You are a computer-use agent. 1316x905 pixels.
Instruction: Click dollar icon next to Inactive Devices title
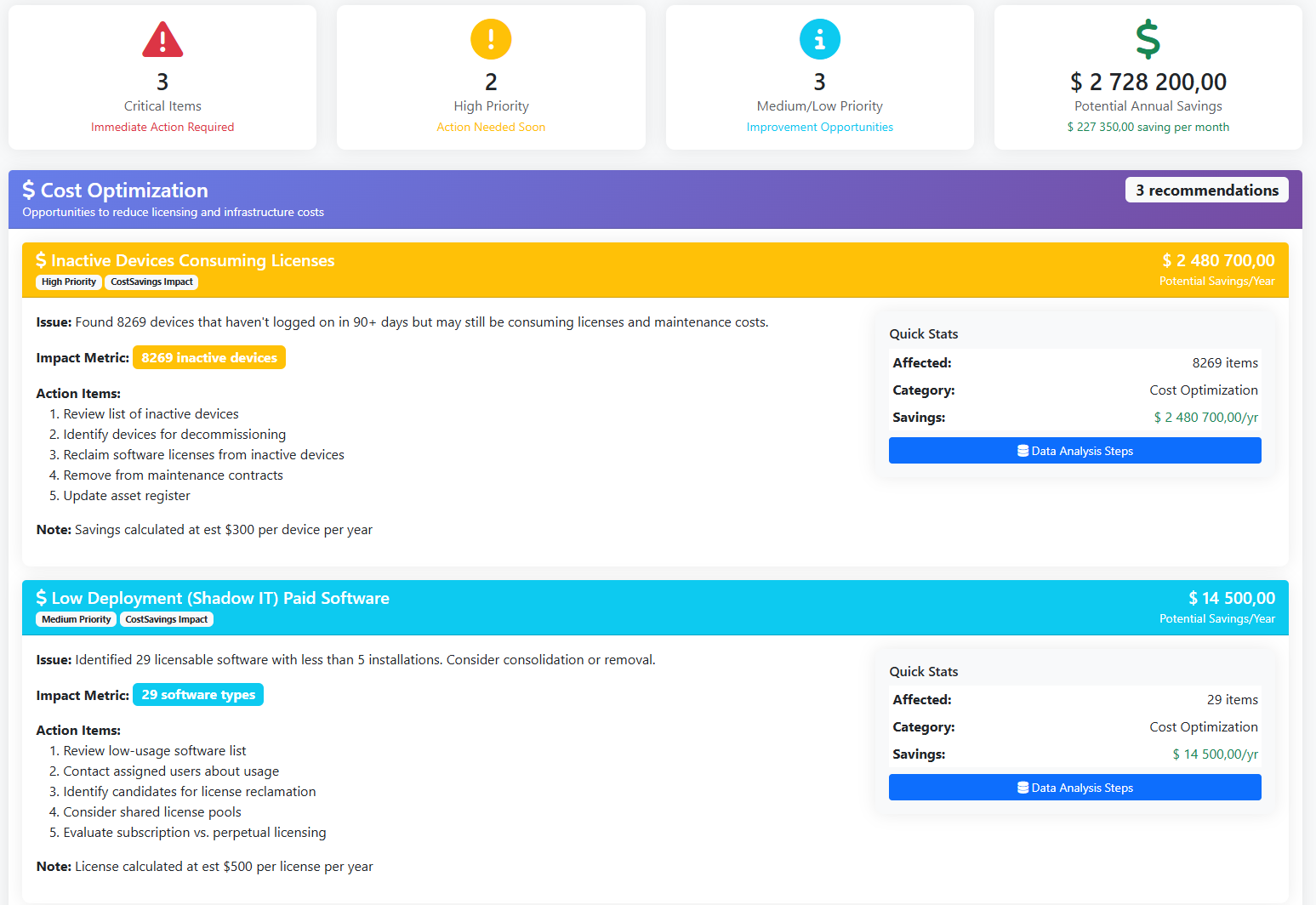click(x=41, y=260)
